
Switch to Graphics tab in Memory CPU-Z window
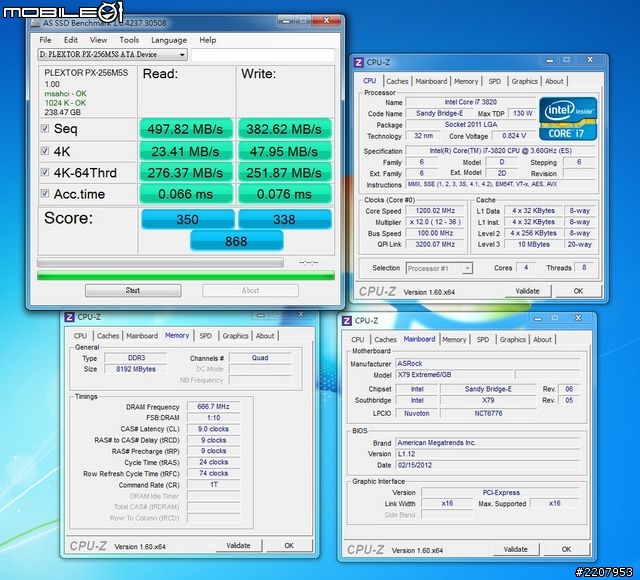click(x=235, y=336)
